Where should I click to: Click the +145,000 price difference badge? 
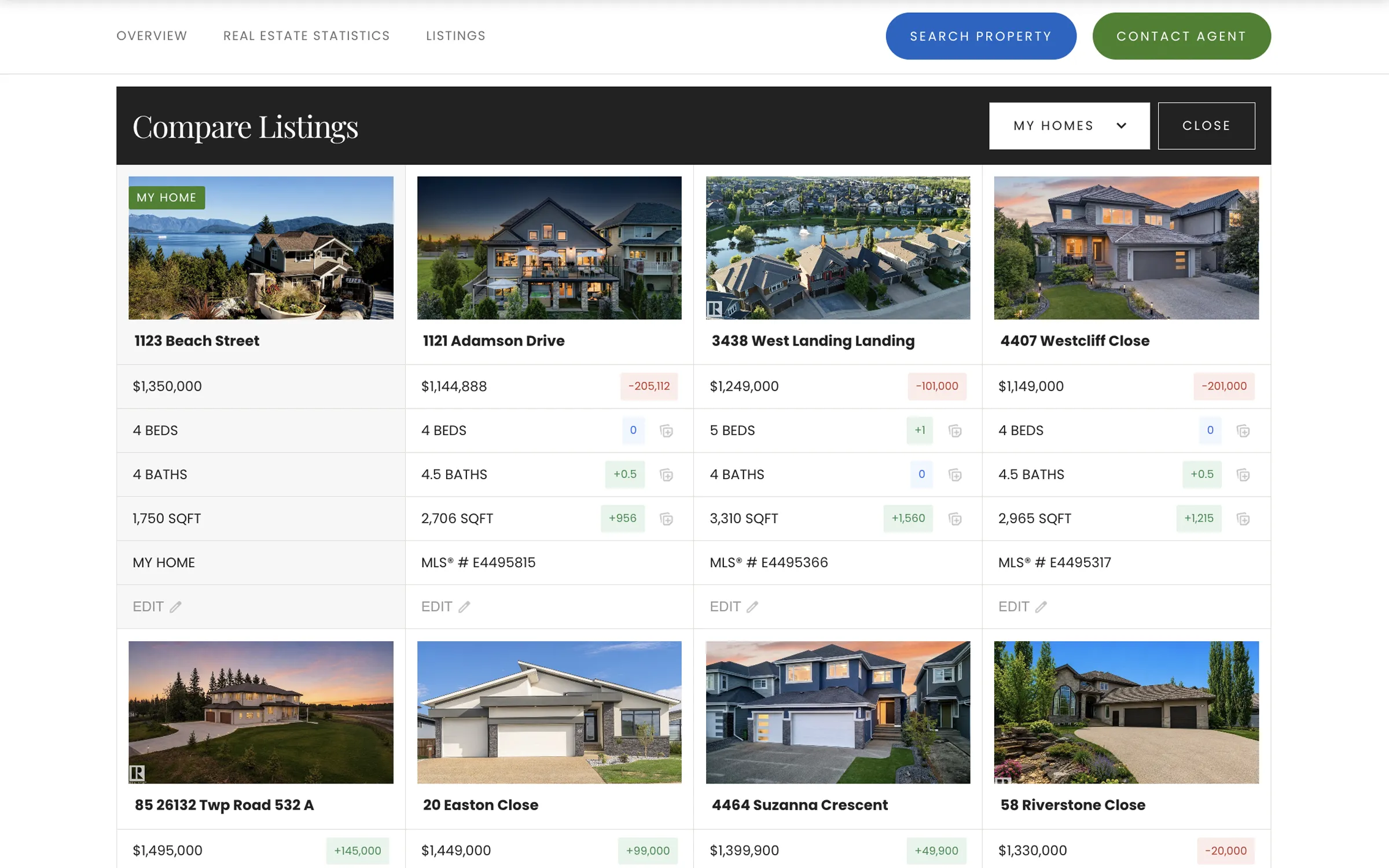coord(358,851)
